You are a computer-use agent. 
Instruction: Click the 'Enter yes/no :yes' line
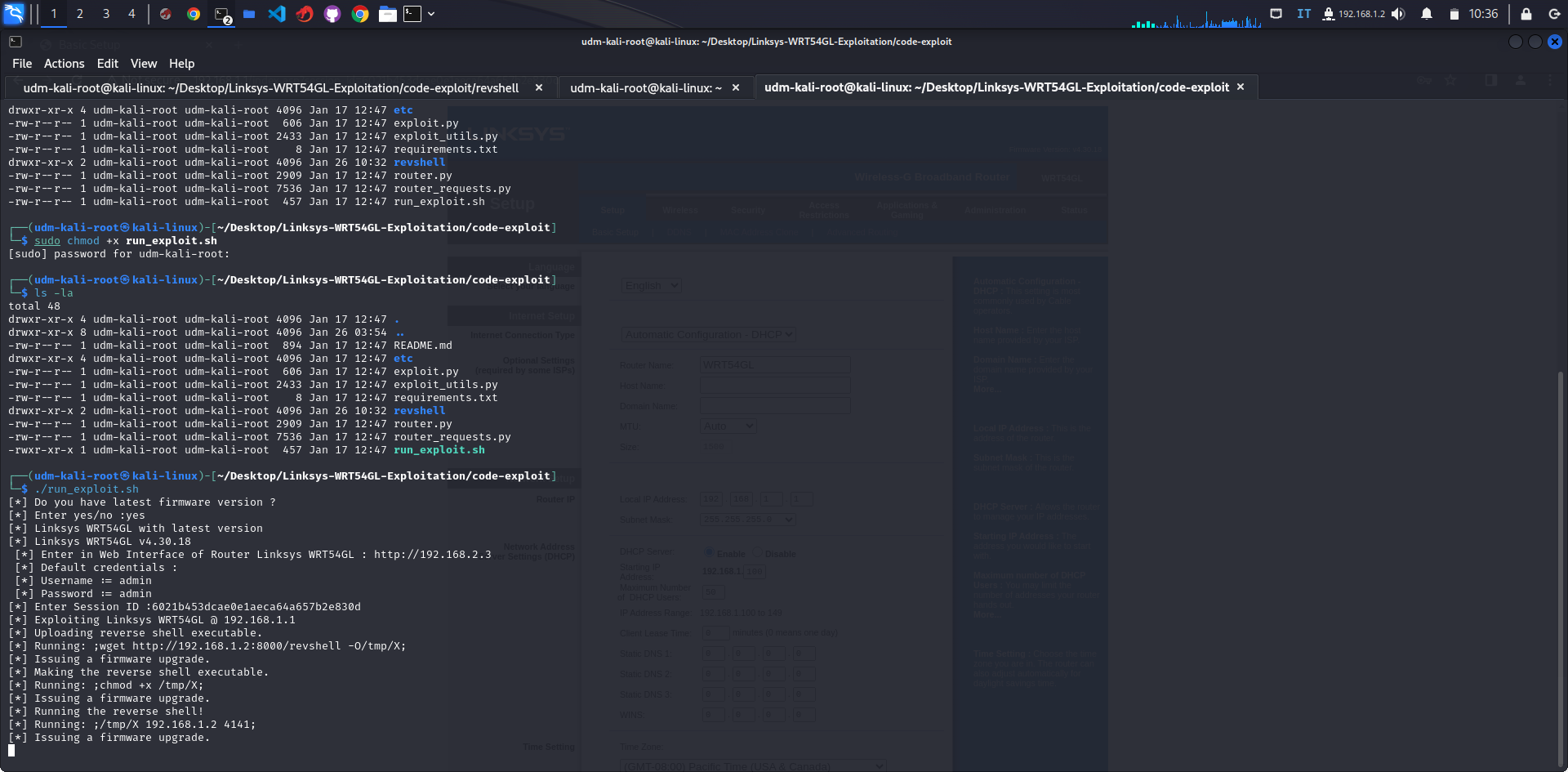[77, 515]
